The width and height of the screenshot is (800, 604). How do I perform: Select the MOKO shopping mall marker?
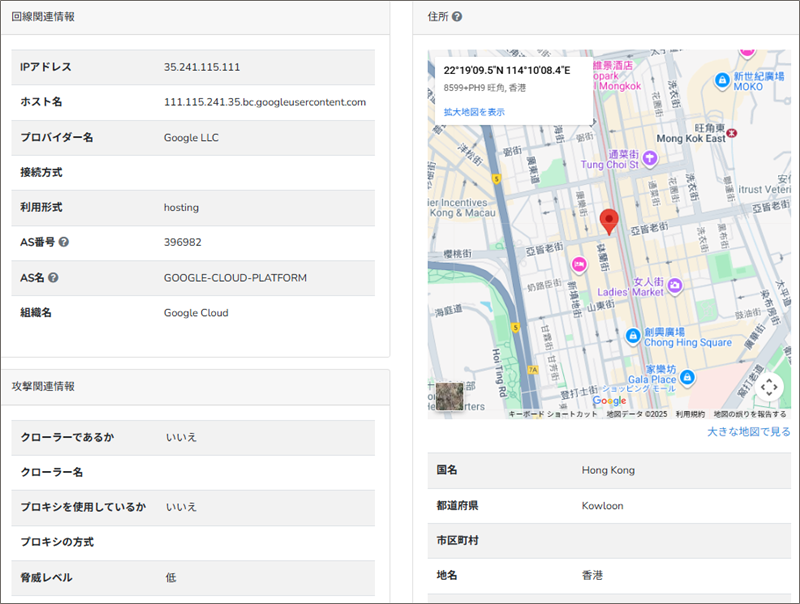tap(722, 80)
